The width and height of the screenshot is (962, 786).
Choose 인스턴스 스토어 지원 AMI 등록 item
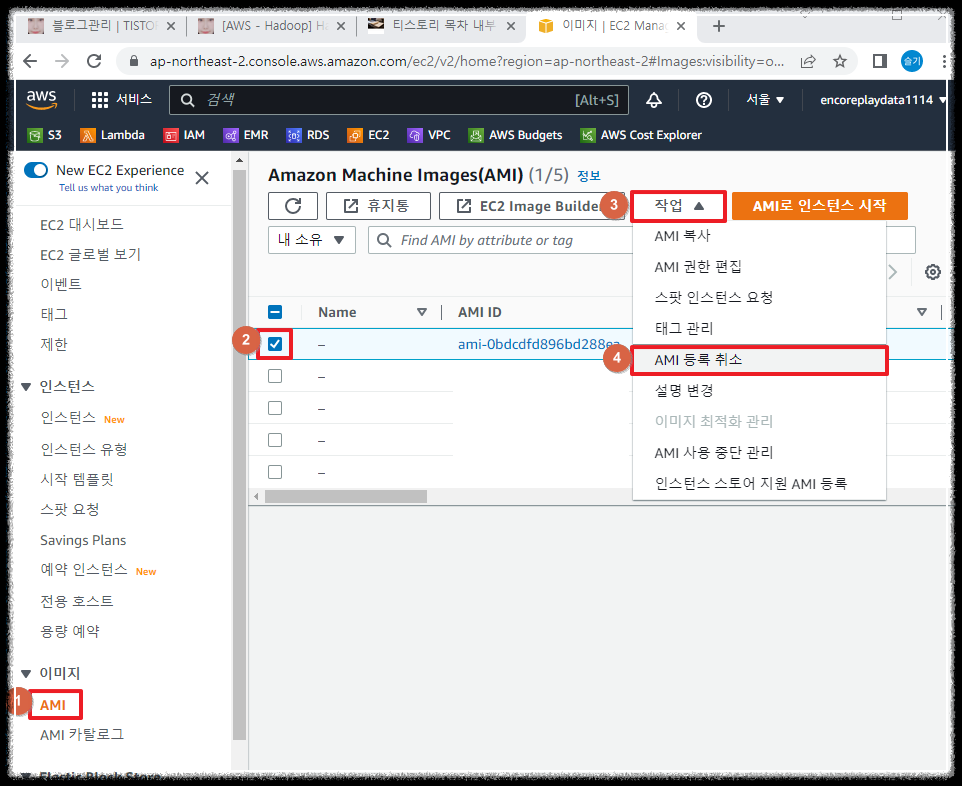759,484
